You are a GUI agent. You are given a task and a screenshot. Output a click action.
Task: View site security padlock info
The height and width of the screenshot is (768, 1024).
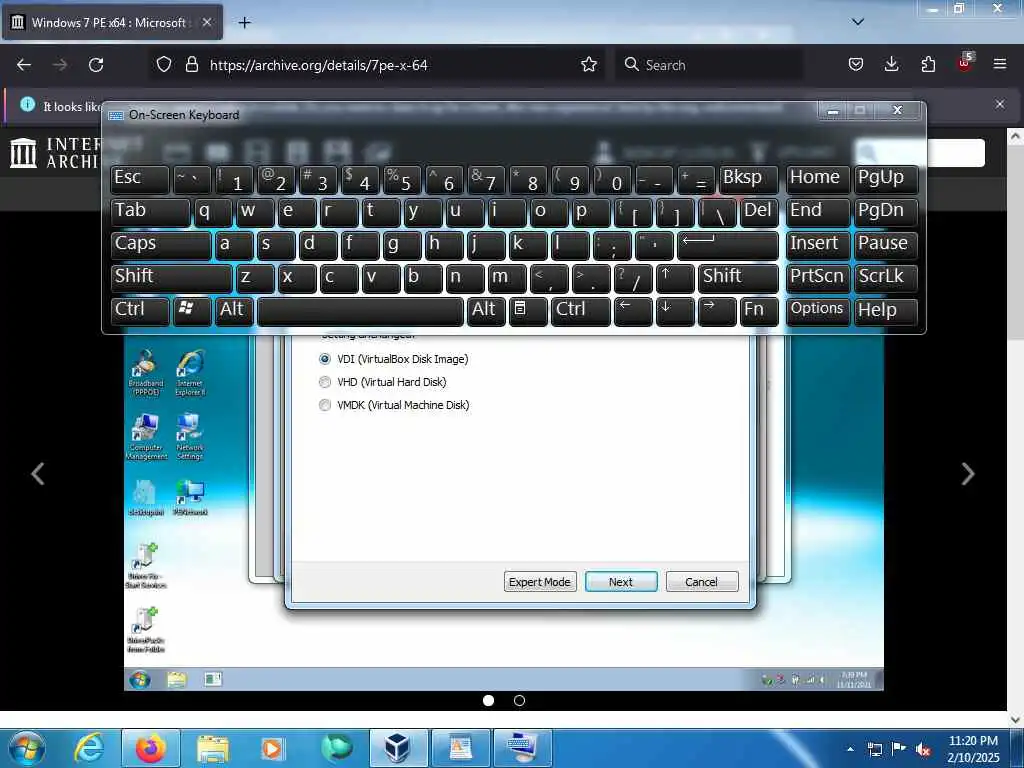click(191, 65)
